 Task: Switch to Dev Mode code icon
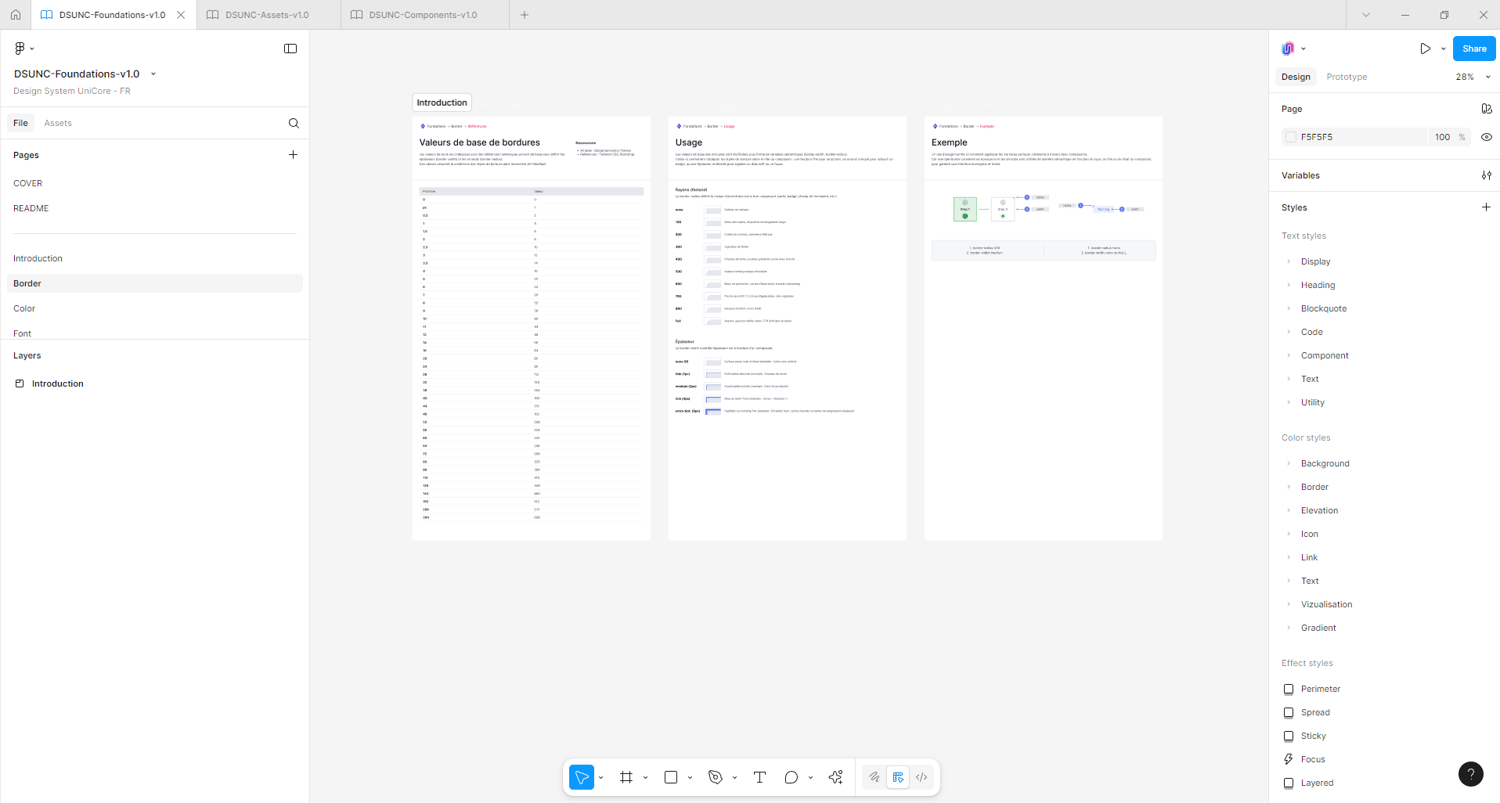[x=922, y=777]
